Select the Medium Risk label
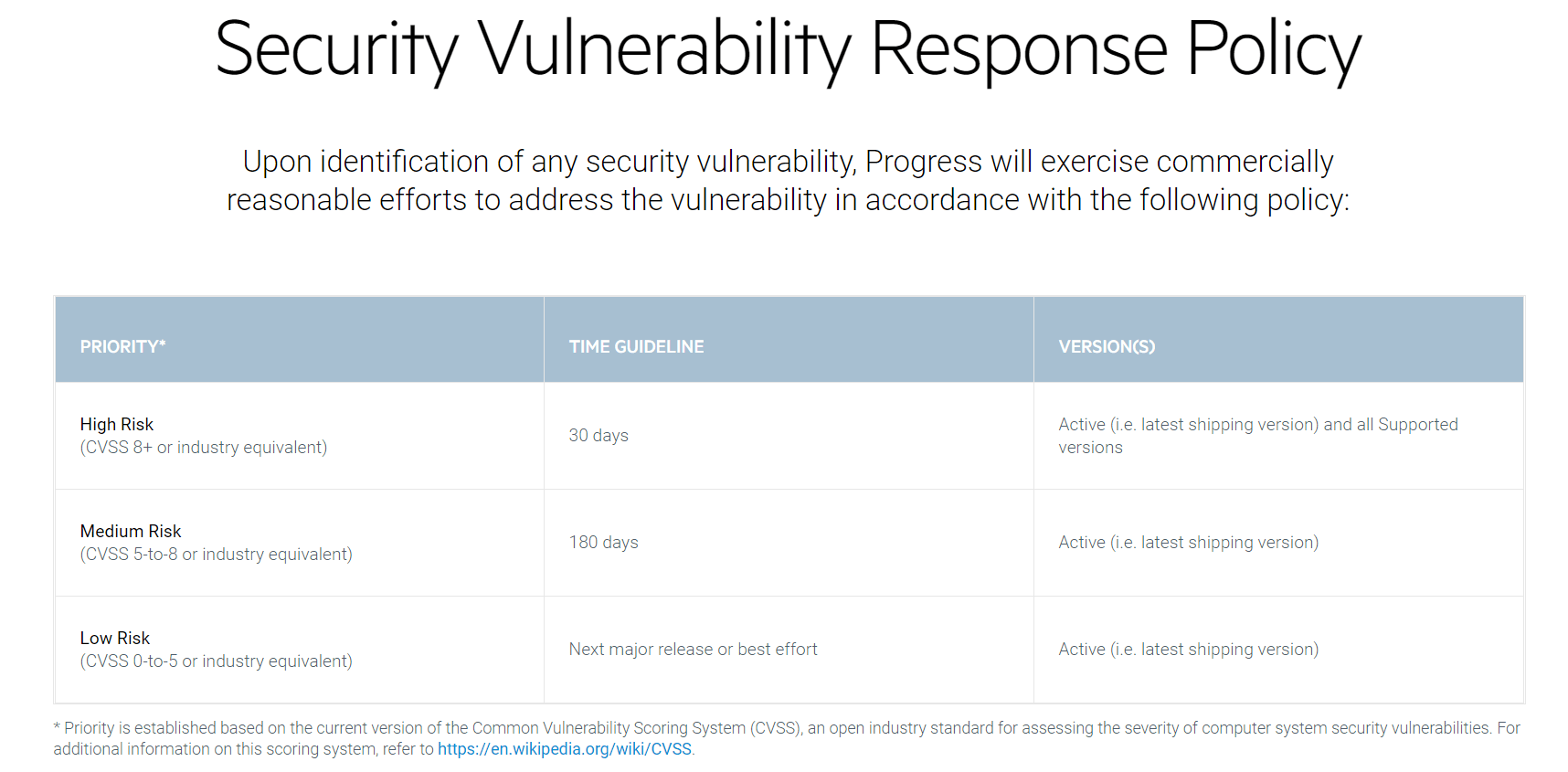The width and height of the screenshot is (1568, 772). point(131,531)
